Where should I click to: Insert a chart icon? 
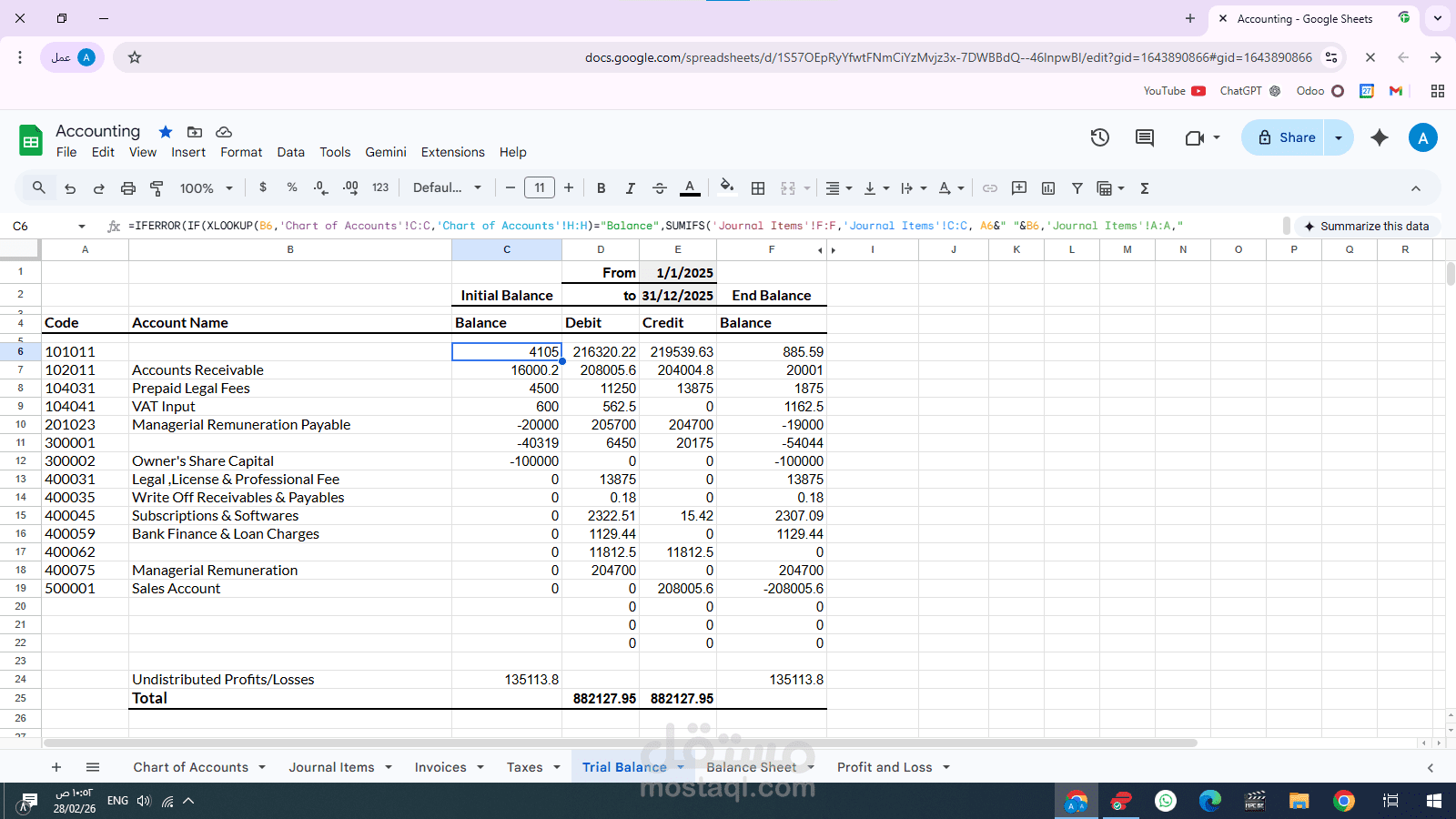pyautogui.click(x=1048, y=188)
